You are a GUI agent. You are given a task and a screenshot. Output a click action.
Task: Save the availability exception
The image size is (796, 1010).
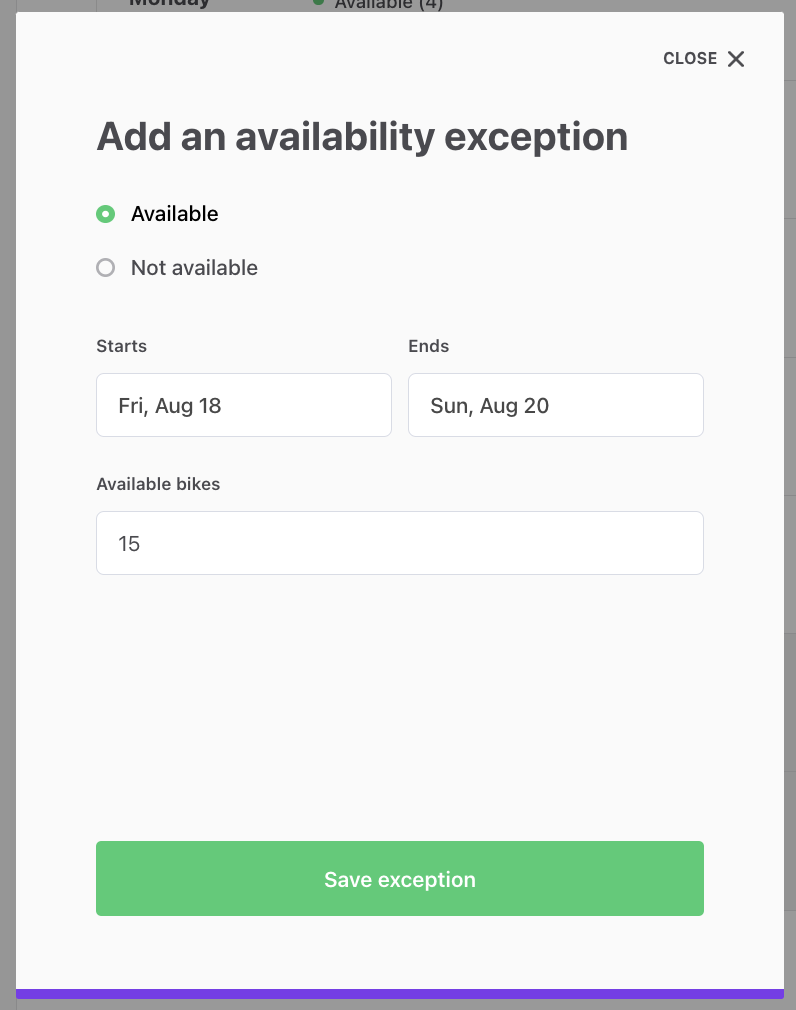point(399,878)
